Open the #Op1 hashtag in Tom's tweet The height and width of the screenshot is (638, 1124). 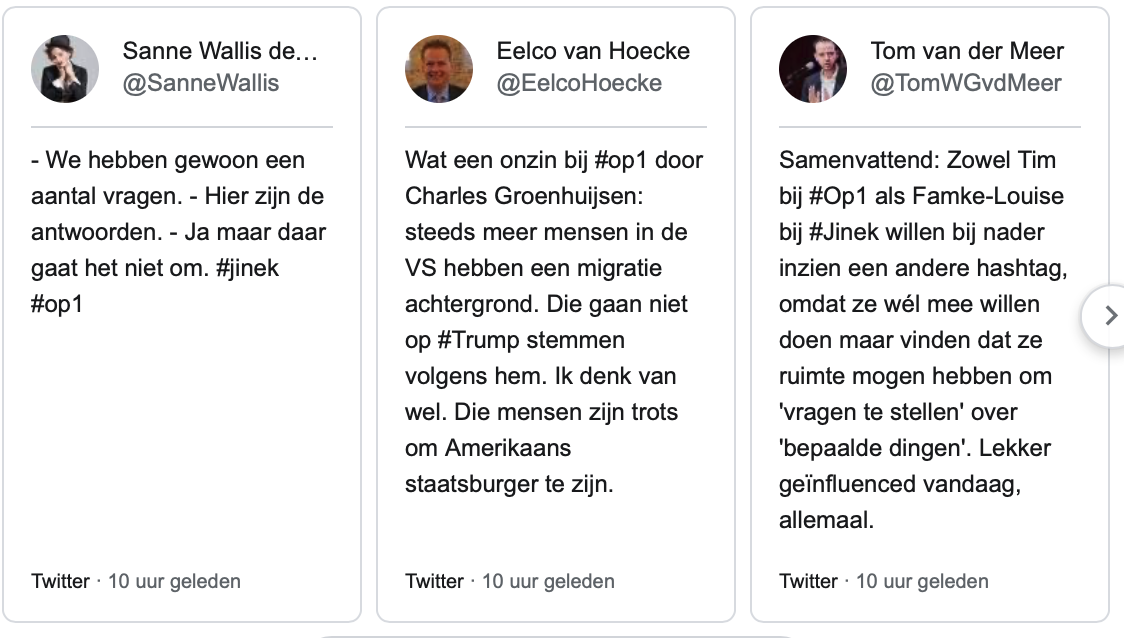click(838, 196)
